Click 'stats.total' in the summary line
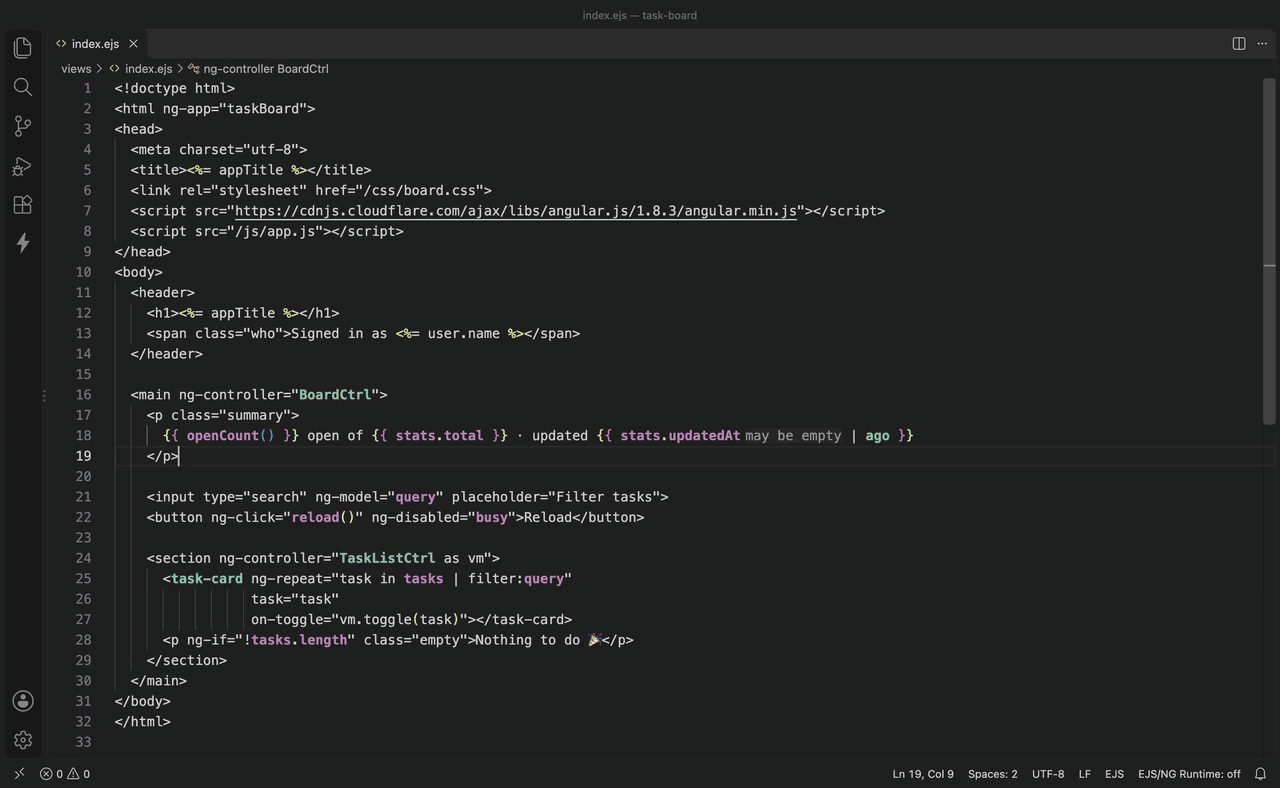The image size is (1280, 788). [x=439, y=435]
